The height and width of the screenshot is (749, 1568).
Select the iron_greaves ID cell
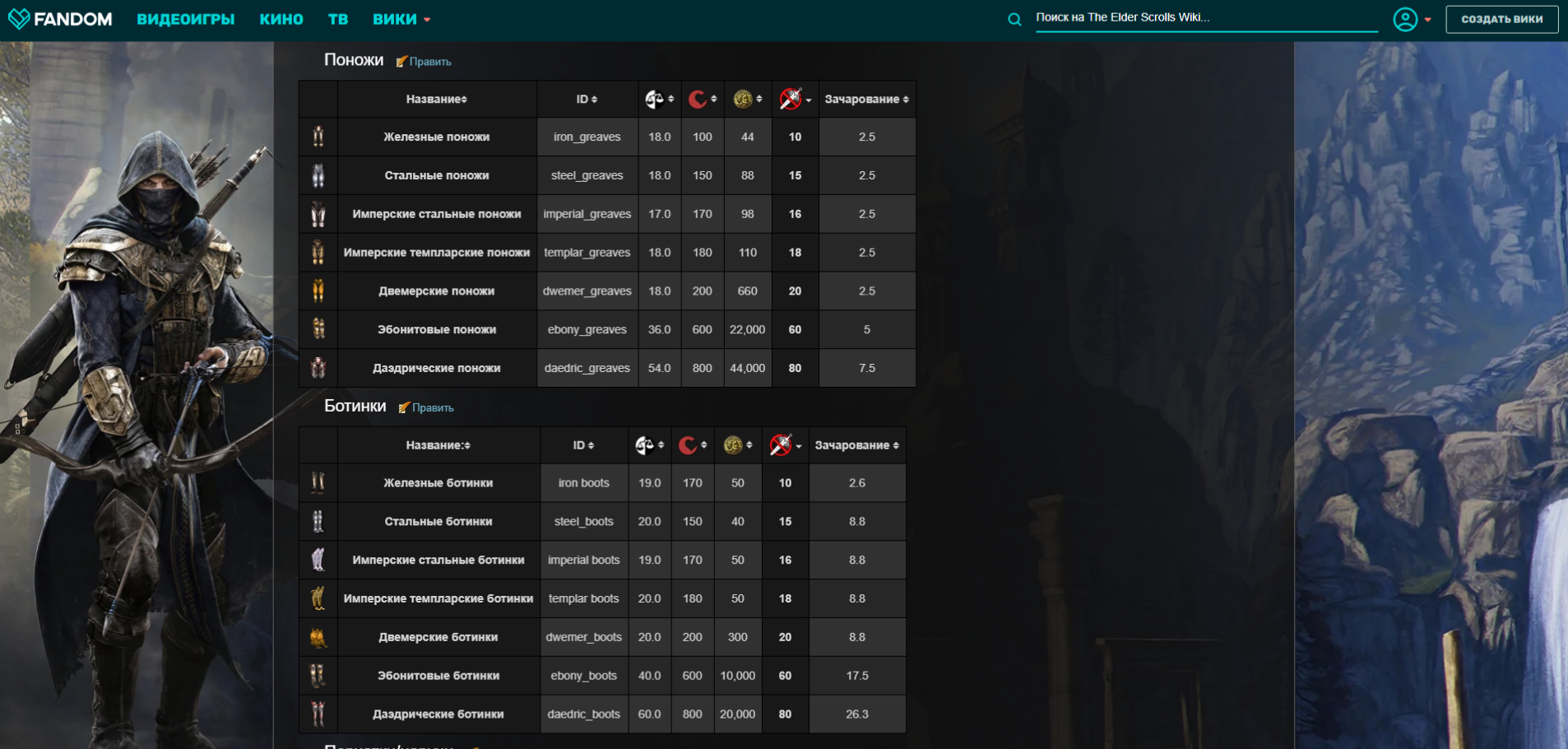tap(587, 137)
